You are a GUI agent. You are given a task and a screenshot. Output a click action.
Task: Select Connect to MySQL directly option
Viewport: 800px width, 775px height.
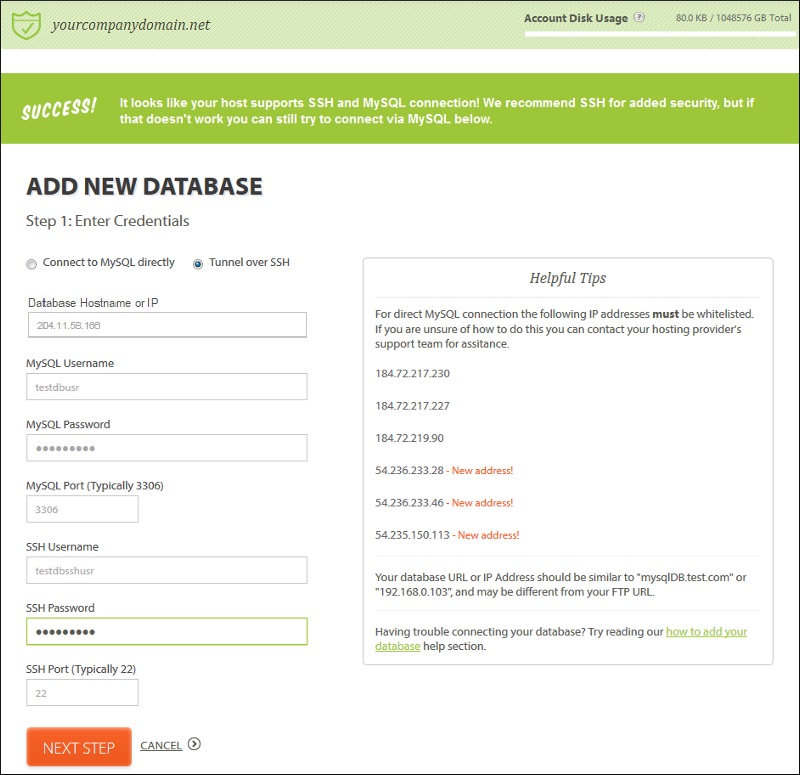pyautogui.click(x=31, y=264)
